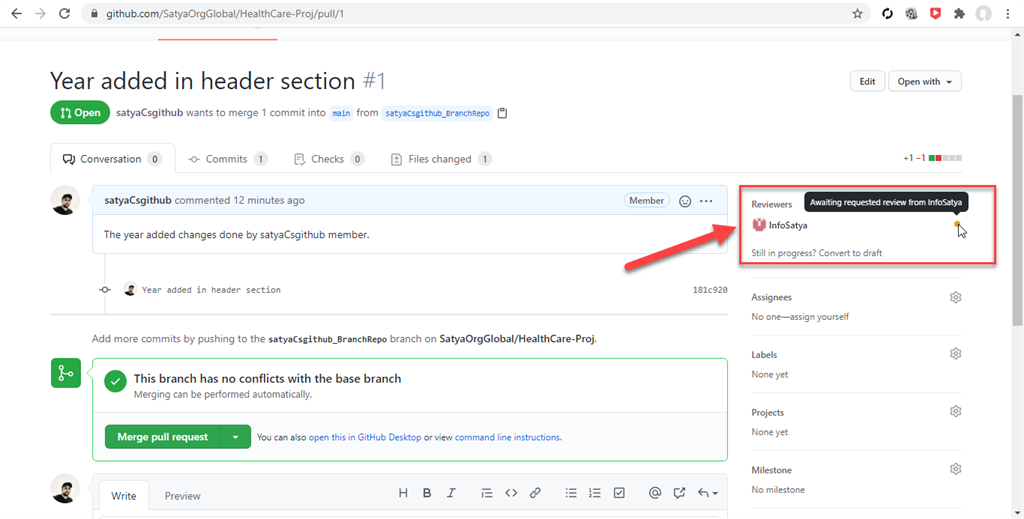Click the +1 −1 diffstat indicator

click(x=932, y=158)
